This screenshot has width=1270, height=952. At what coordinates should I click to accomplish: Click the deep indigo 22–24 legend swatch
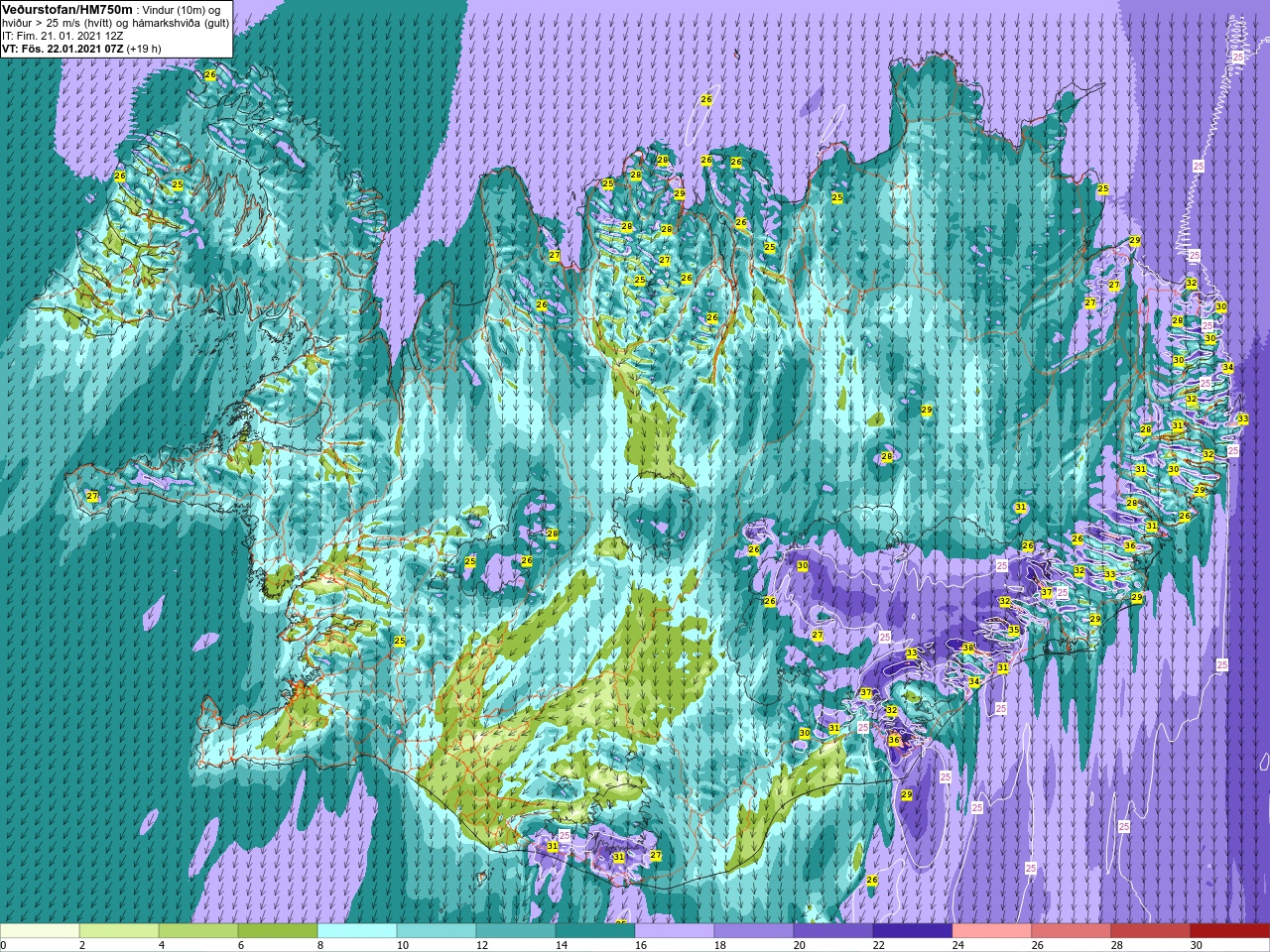coord(913,931)
